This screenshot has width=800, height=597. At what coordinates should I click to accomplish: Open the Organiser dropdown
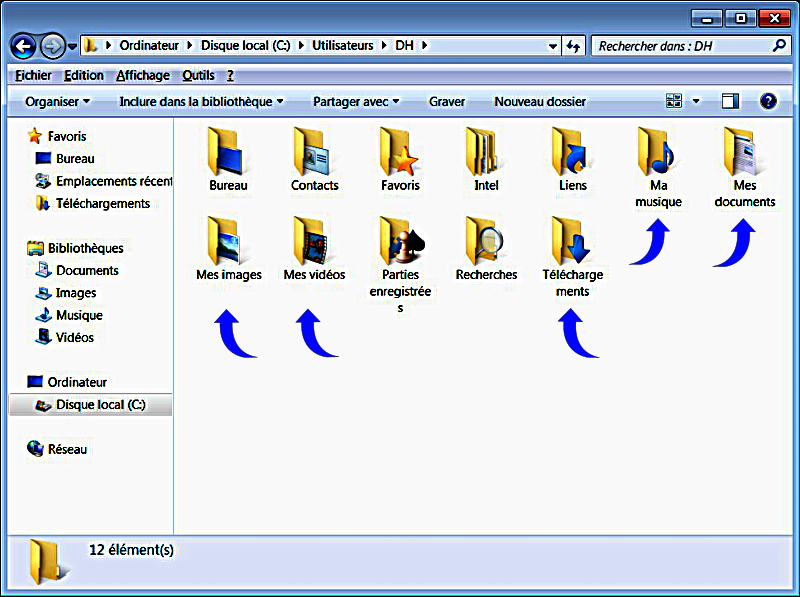pos(58,102)
